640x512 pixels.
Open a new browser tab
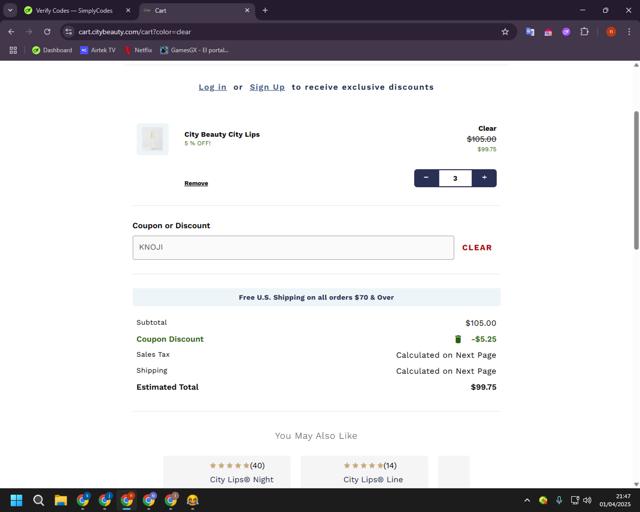[x=265, y=11]
